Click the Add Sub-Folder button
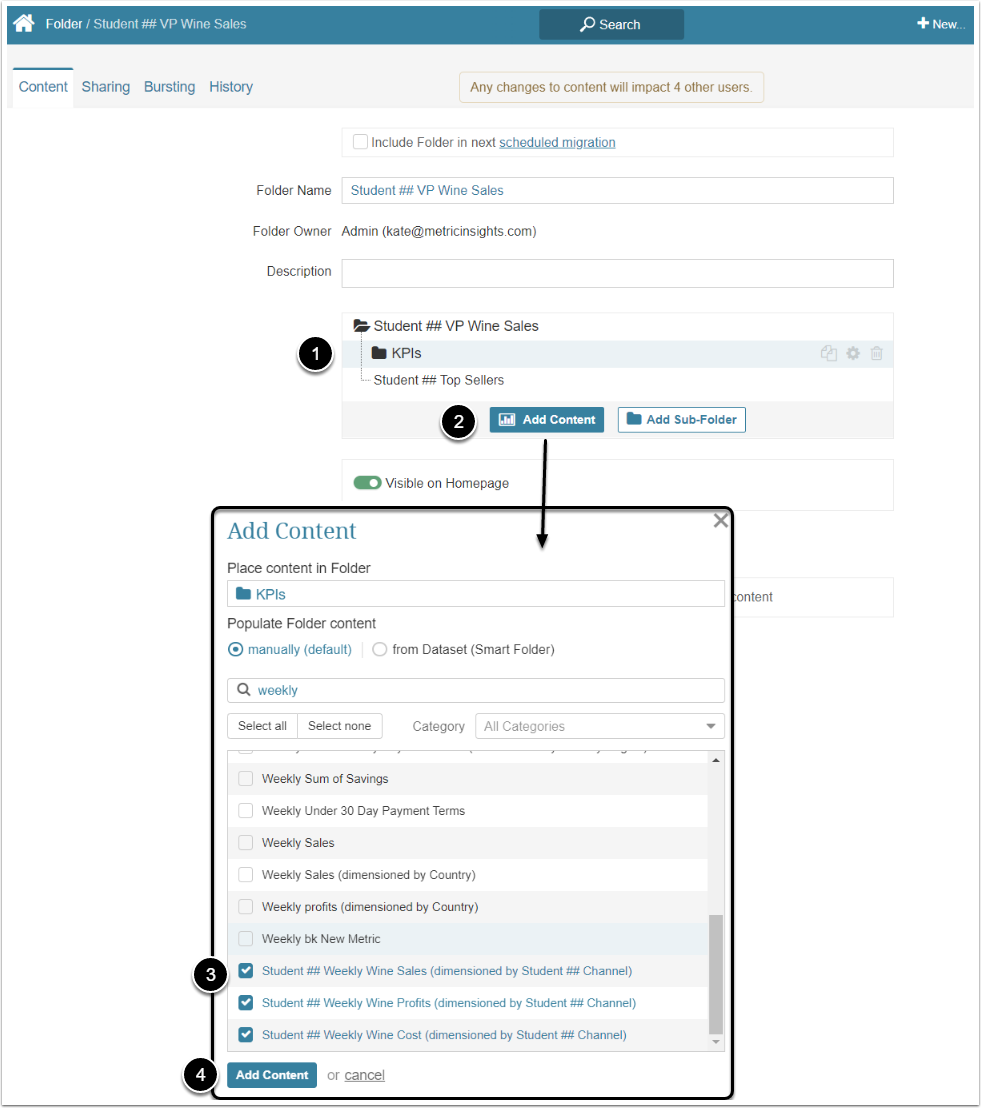This screenshot has height=1108, width=981. 681,420
